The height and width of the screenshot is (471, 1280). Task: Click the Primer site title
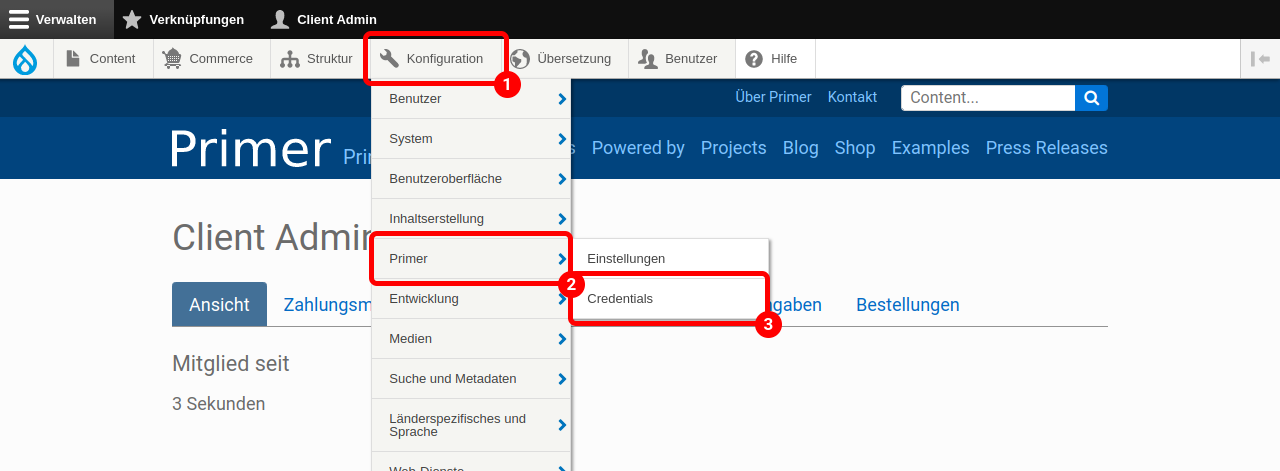click(x=250, y=149)
